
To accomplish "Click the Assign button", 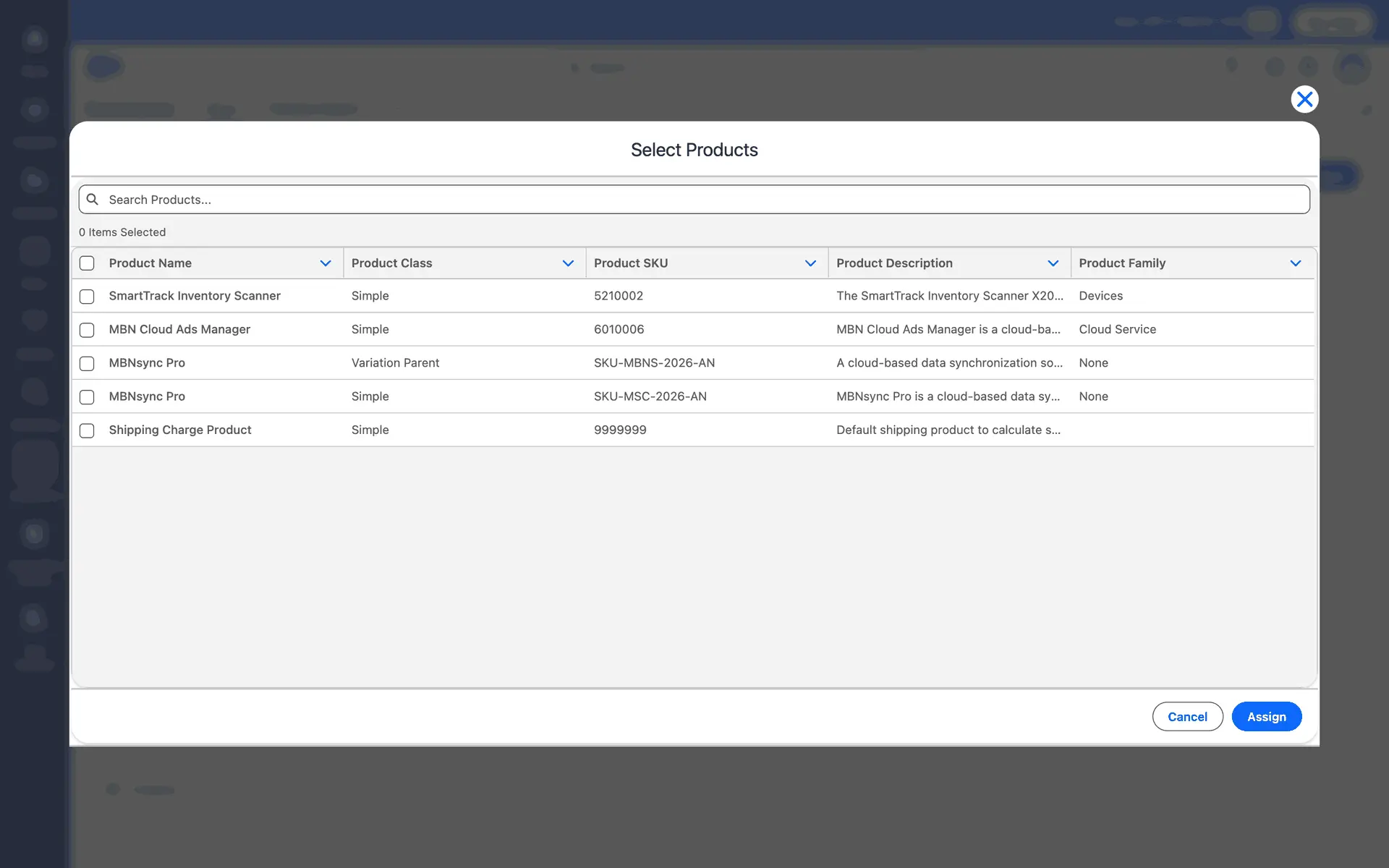I will 1266,717.
